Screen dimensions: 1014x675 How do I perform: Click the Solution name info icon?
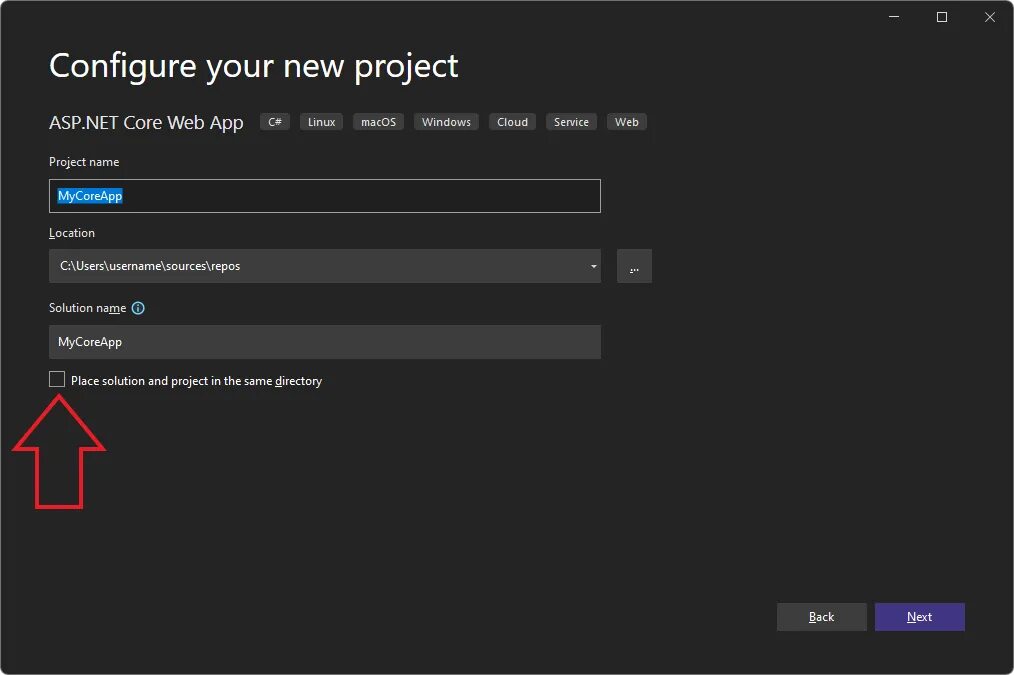click(x=138, y=308)
